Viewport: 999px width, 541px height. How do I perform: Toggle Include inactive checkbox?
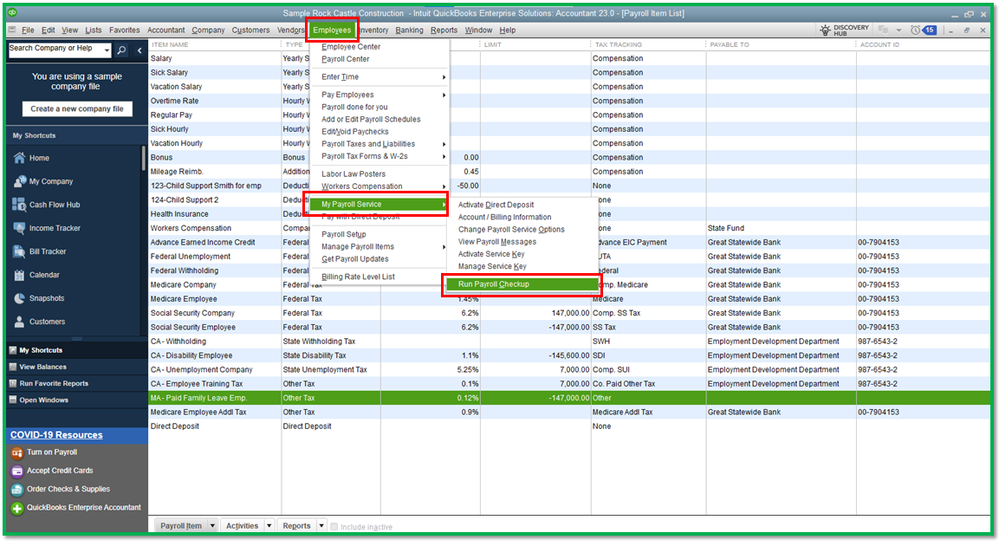pyautogui.click(x=334, y=526)
